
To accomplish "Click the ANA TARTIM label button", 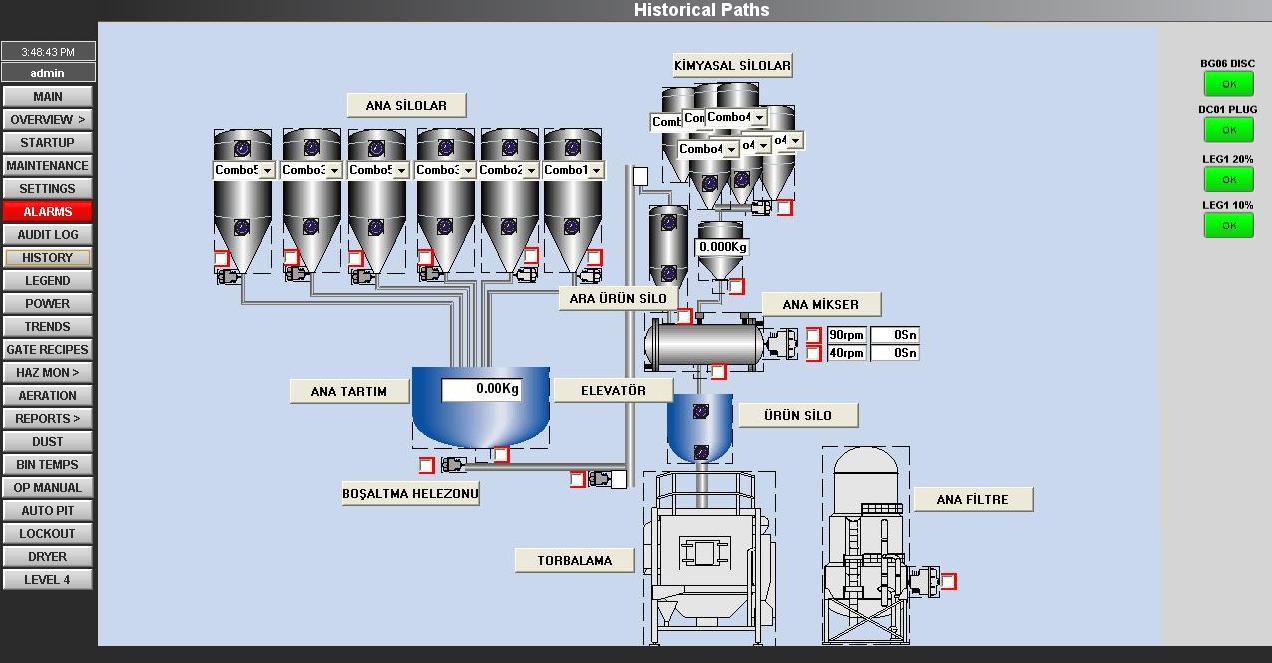I will coord(349,391).
